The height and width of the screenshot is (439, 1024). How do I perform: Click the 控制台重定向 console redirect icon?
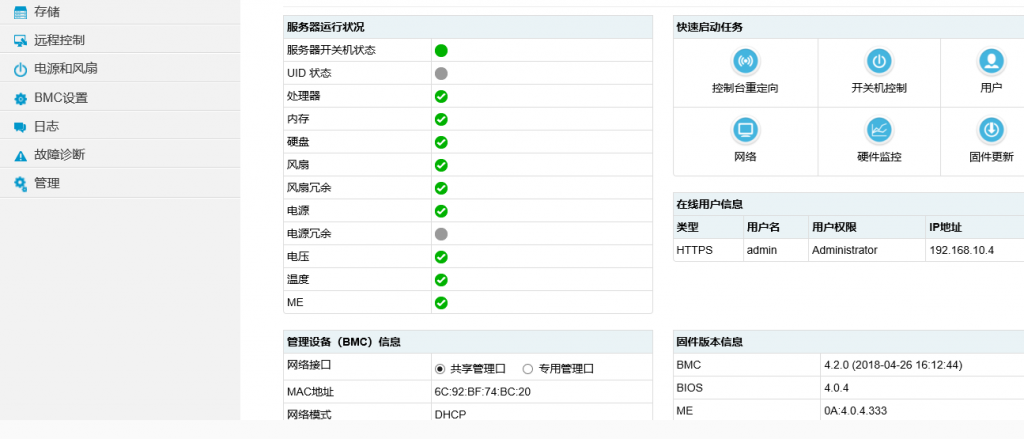point(745,62)
